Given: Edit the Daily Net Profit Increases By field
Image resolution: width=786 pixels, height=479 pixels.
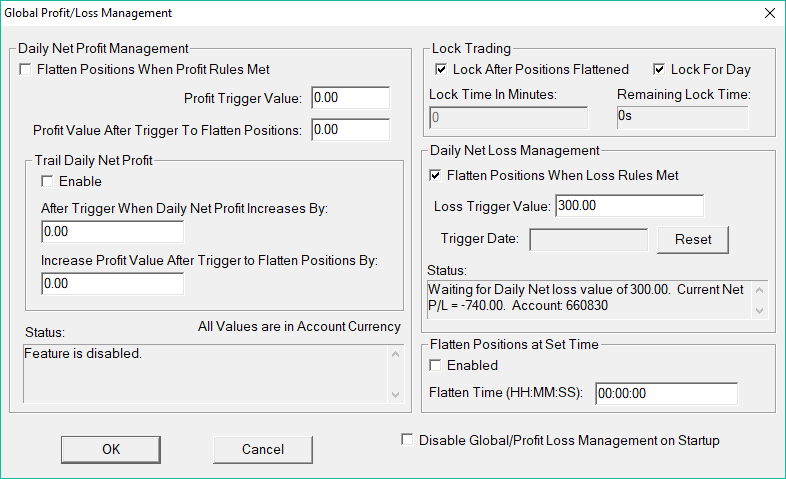Looking at the screenshot, I should click(x=113, y=232).
